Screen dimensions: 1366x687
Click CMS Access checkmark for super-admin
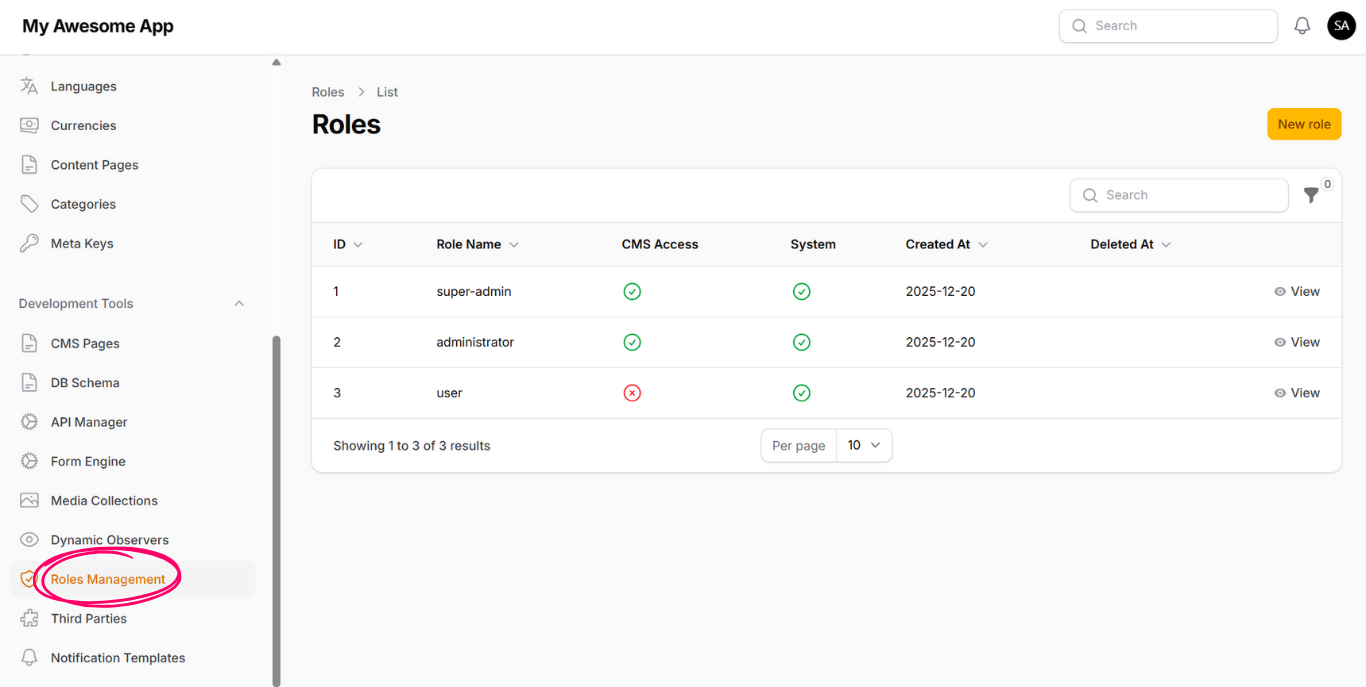point(632,292)
